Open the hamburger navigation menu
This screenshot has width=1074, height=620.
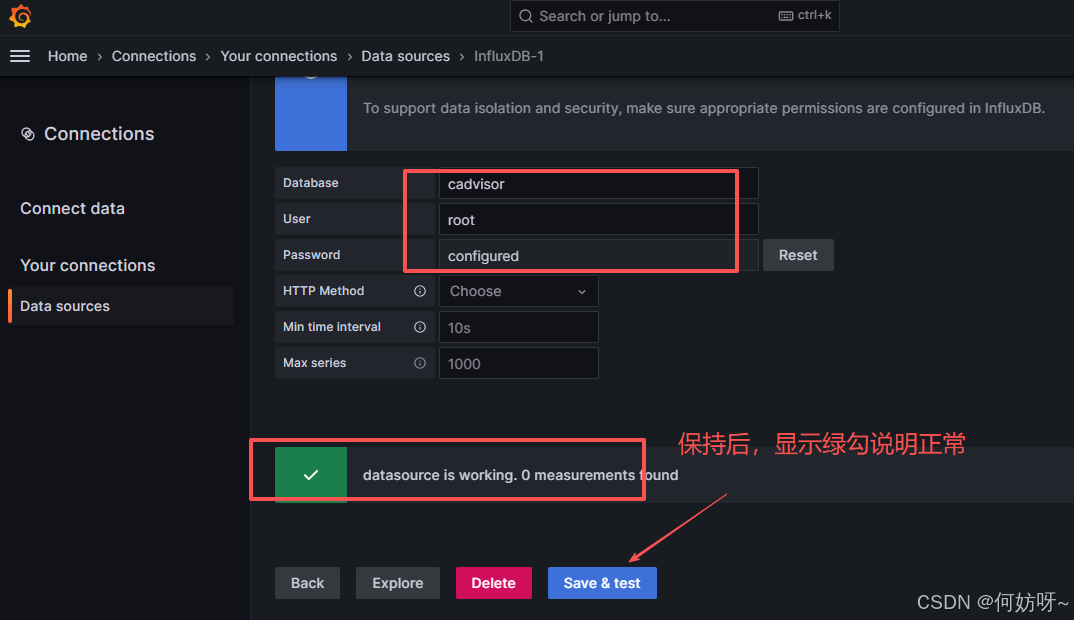[x=20, y=56]
